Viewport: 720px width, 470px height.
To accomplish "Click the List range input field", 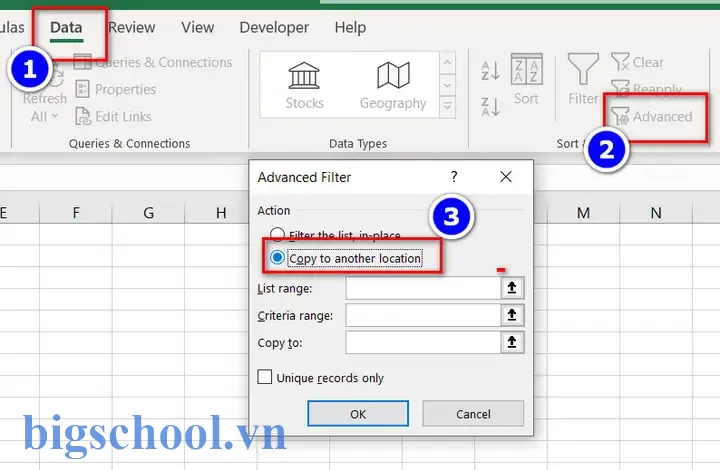I will click(x=423, y=288).
